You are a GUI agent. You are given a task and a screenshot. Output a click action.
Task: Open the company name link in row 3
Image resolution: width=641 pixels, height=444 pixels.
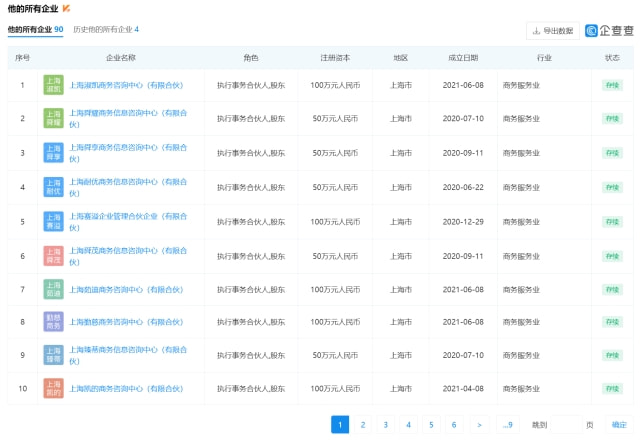(x=128, y=153)
